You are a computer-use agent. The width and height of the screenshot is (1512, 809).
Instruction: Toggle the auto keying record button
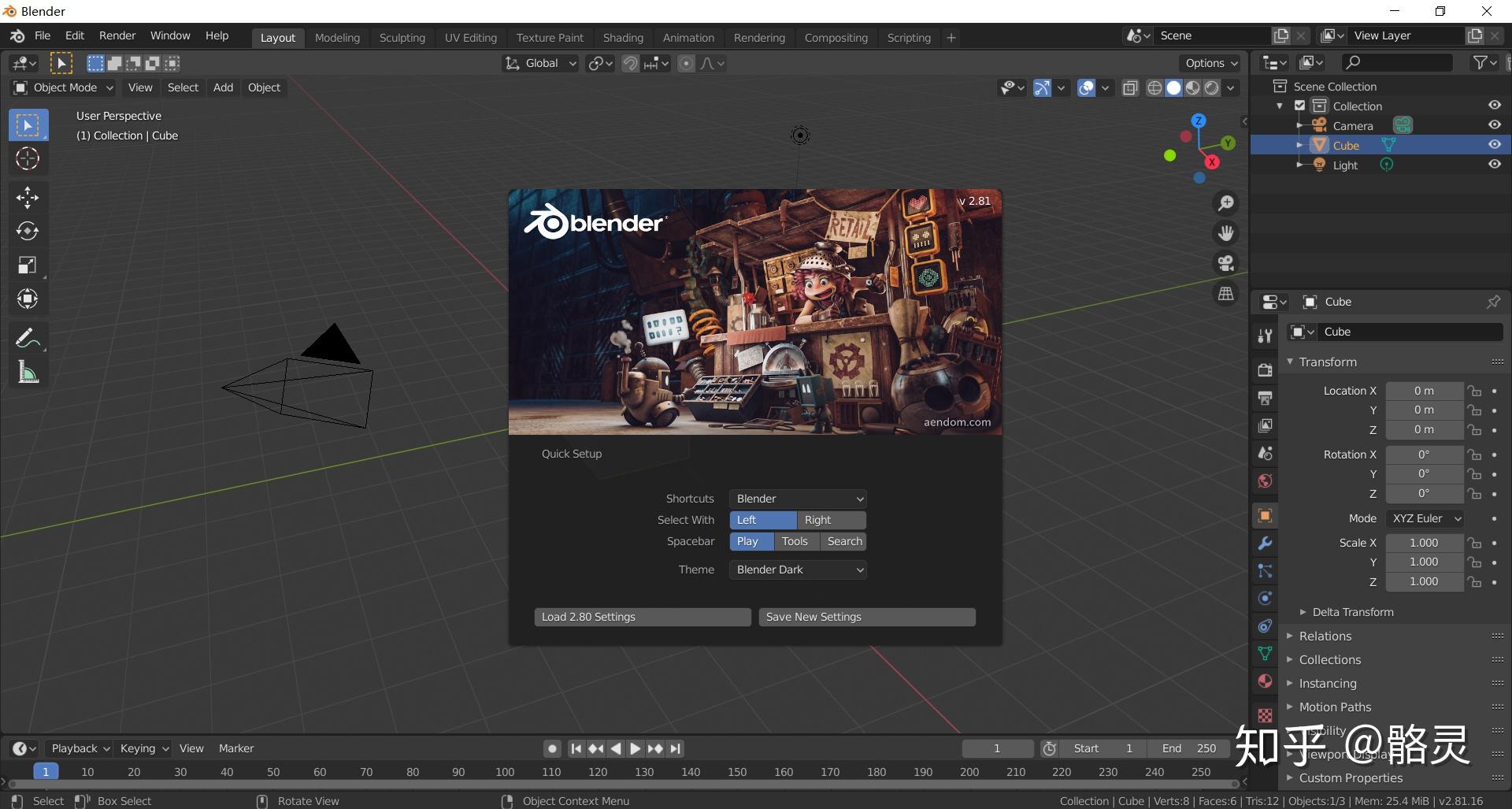pyautogui.click(x=552, y=748)
